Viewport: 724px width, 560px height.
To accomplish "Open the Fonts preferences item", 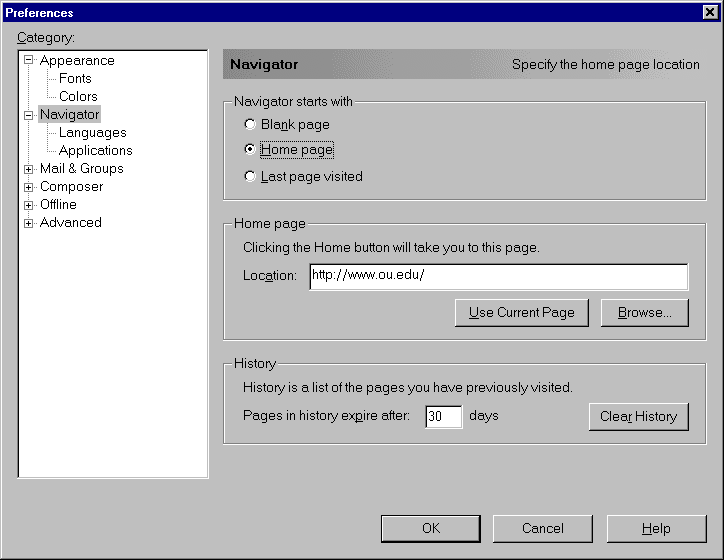I will pos(75,79).
